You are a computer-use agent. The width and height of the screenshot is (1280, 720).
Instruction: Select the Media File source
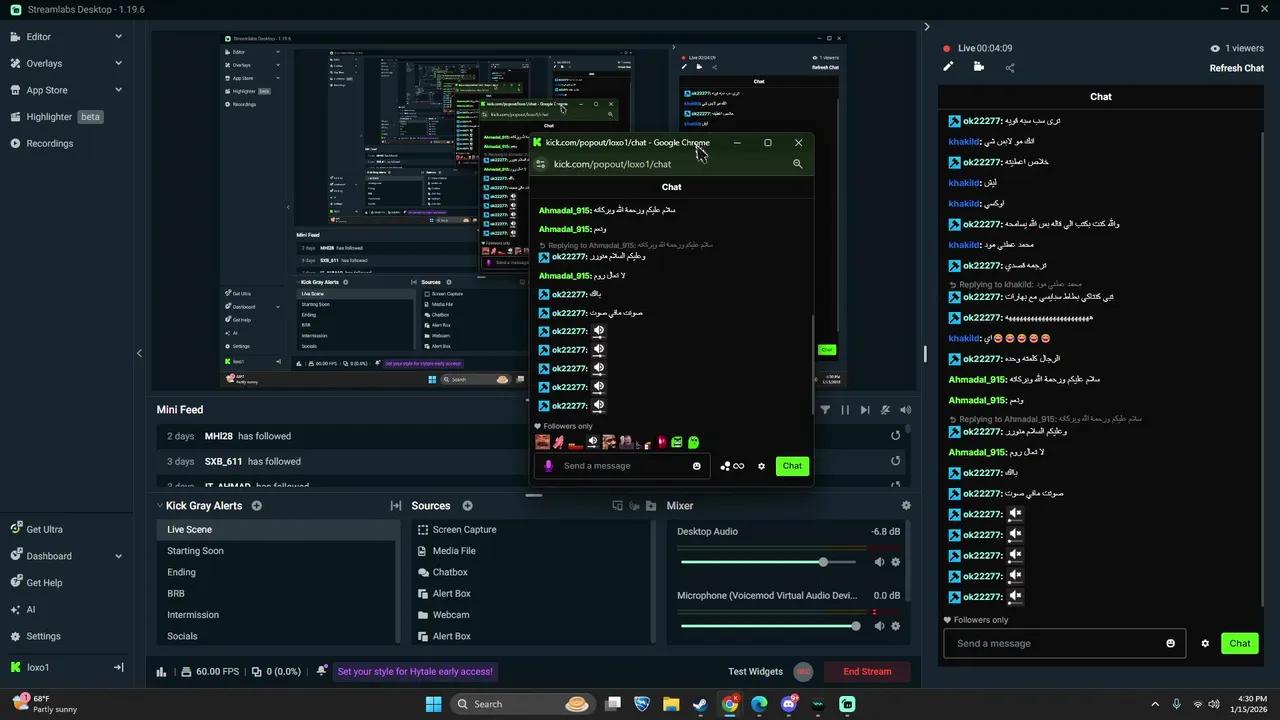531,551
